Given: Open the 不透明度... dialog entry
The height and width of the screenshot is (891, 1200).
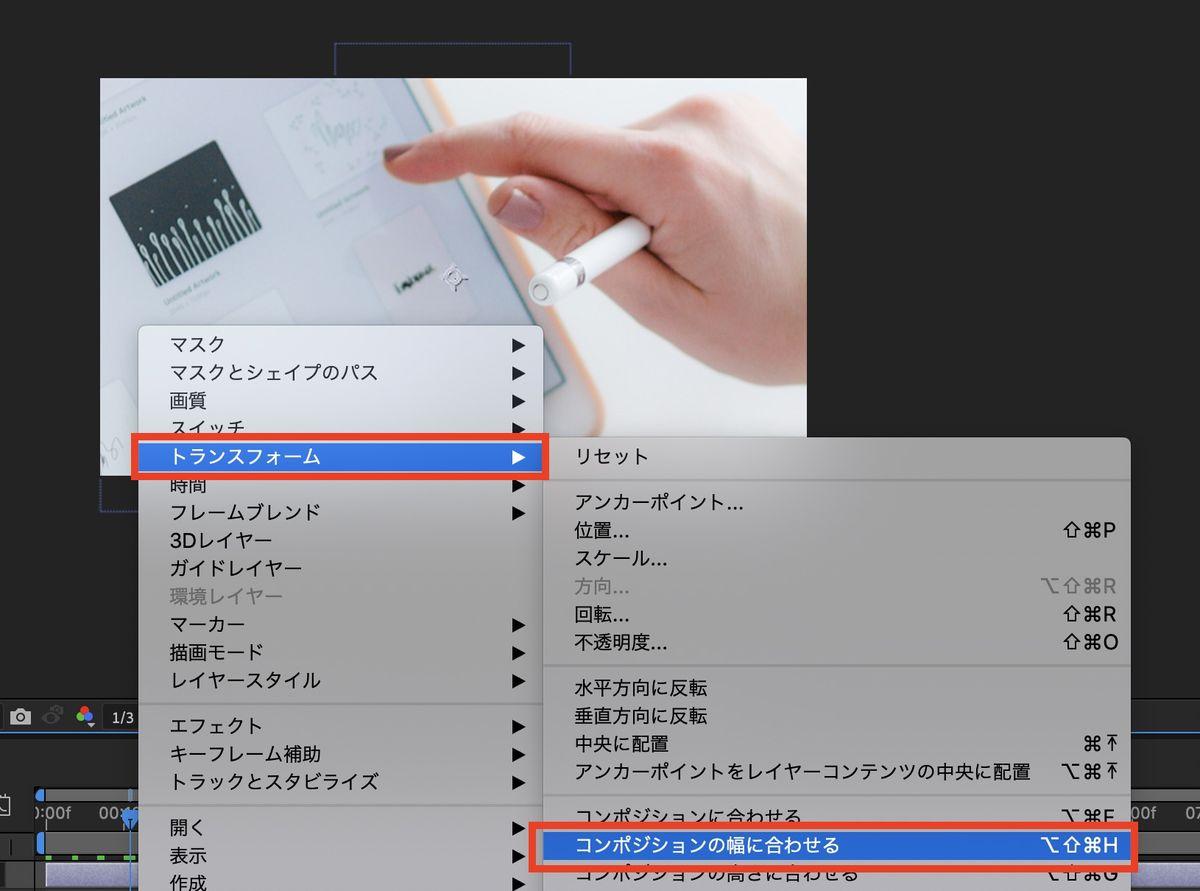Looking at the screenshot, I should (620, 642).
